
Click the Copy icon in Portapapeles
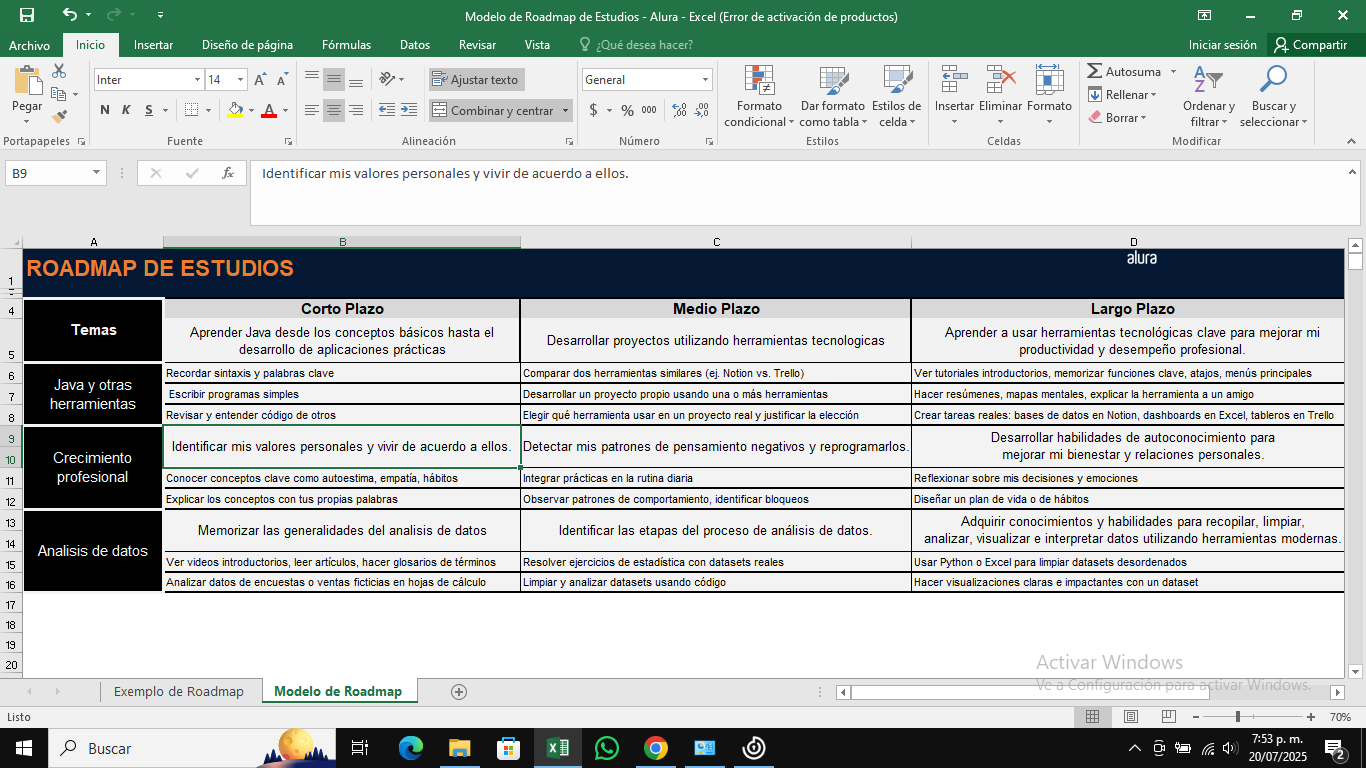59,94
